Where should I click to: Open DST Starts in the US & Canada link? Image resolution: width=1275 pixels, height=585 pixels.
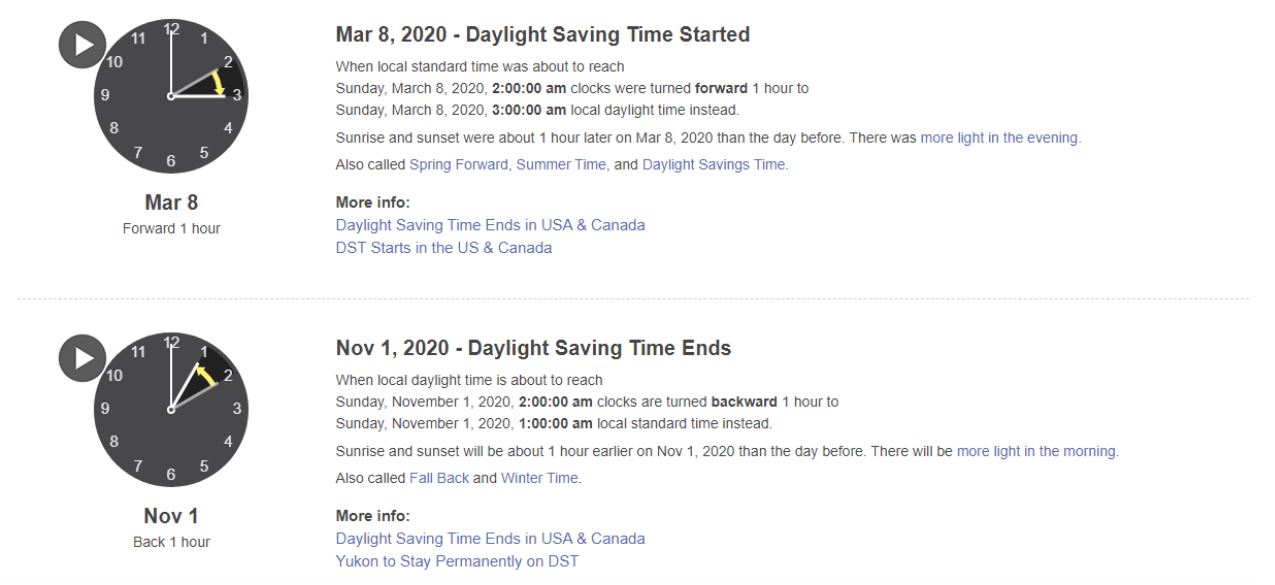(443, 247)
